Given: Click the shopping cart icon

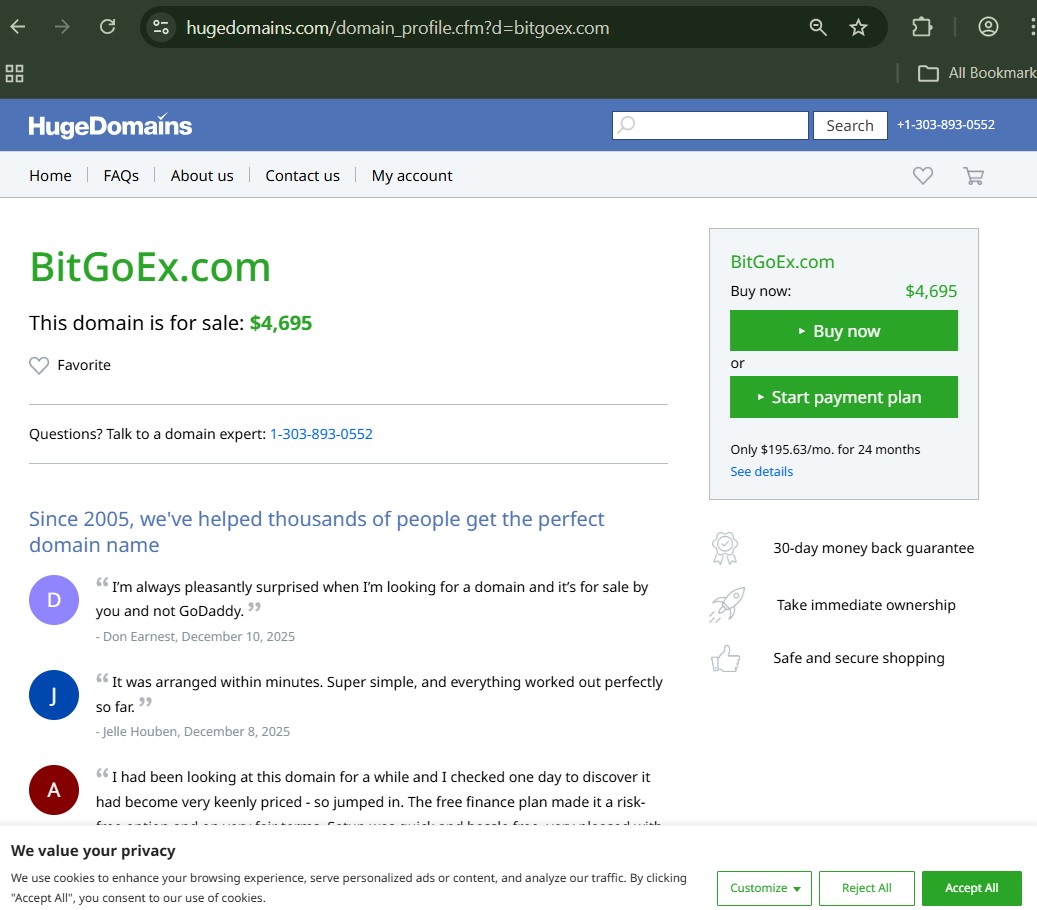Looking at the screenshot, I should click(x=973, y=176).
